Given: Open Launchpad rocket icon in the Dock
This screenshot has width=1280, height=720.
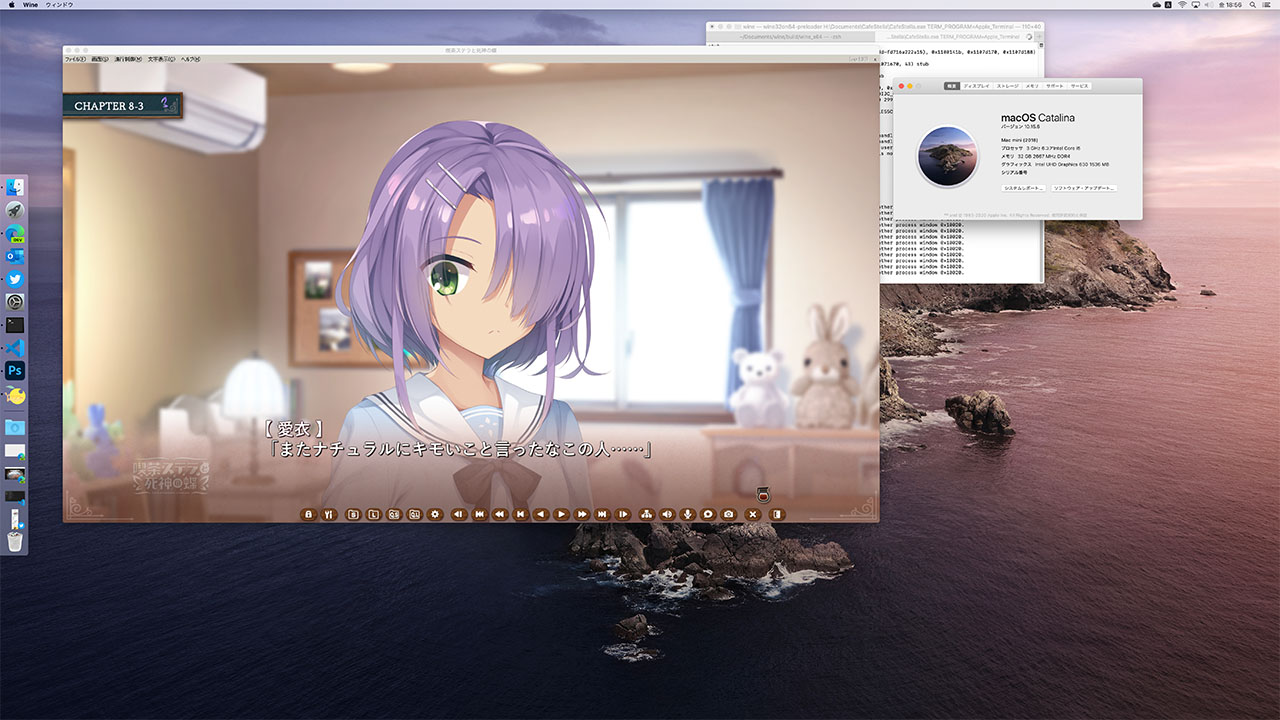Looking at the screenshot, I should pyautogui.click(x=15, y=210).
